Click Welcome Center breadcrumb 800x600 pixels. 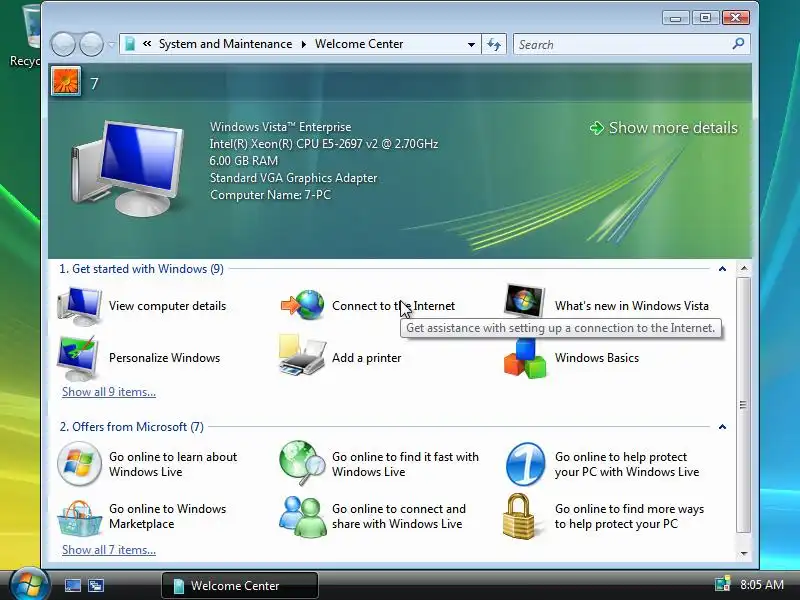click(359, 44)
